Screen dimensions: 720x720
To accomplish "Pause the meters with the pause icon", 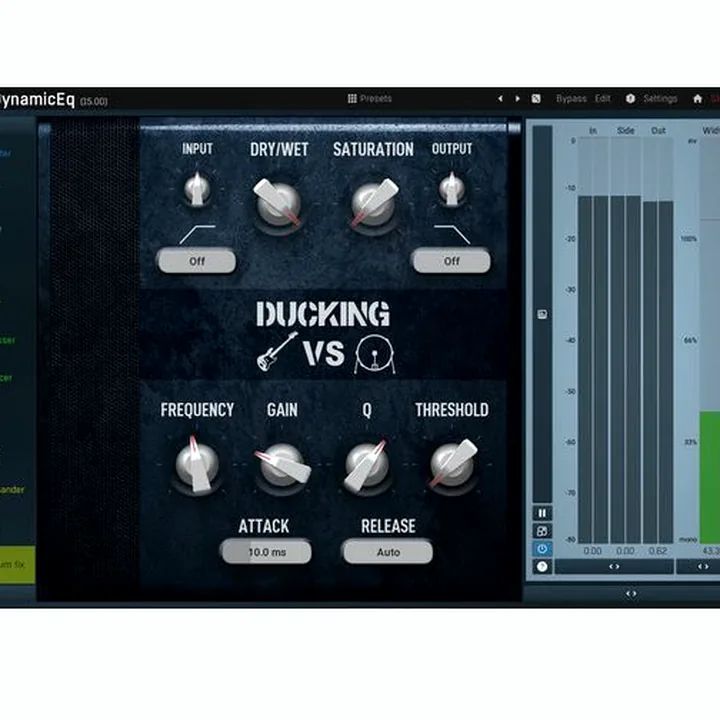I will tap(542, 513).
